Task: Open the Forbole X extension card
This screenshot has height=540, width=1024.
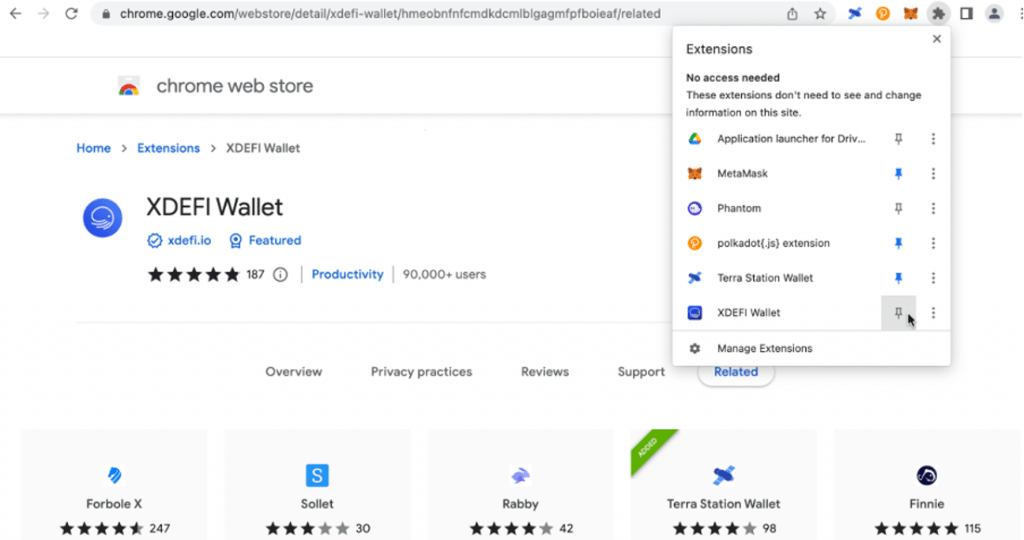Action: (x=114, y=484)
